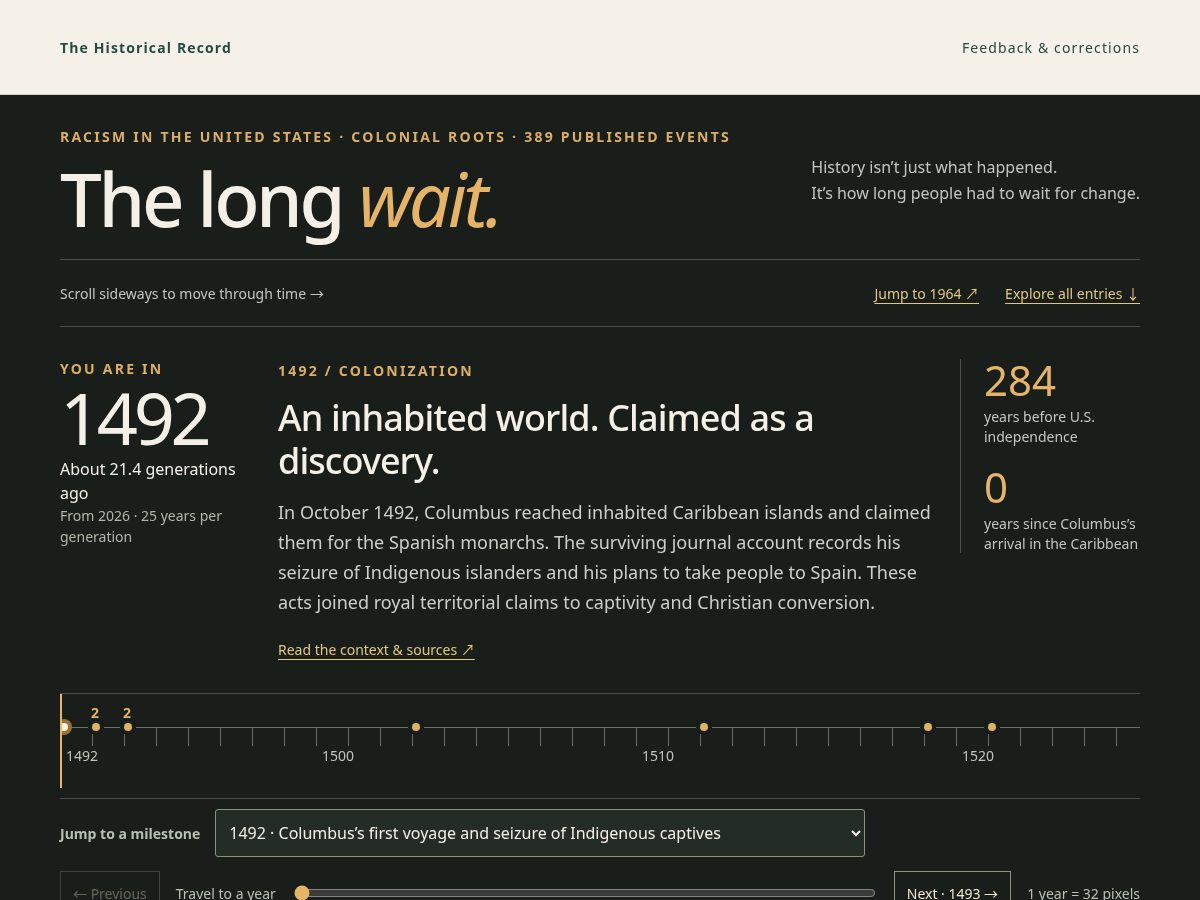The height and width of the screenshot is (900, 1200).
Task: Click 'About 21.4 generations ago' text
Action: (148, 481)
